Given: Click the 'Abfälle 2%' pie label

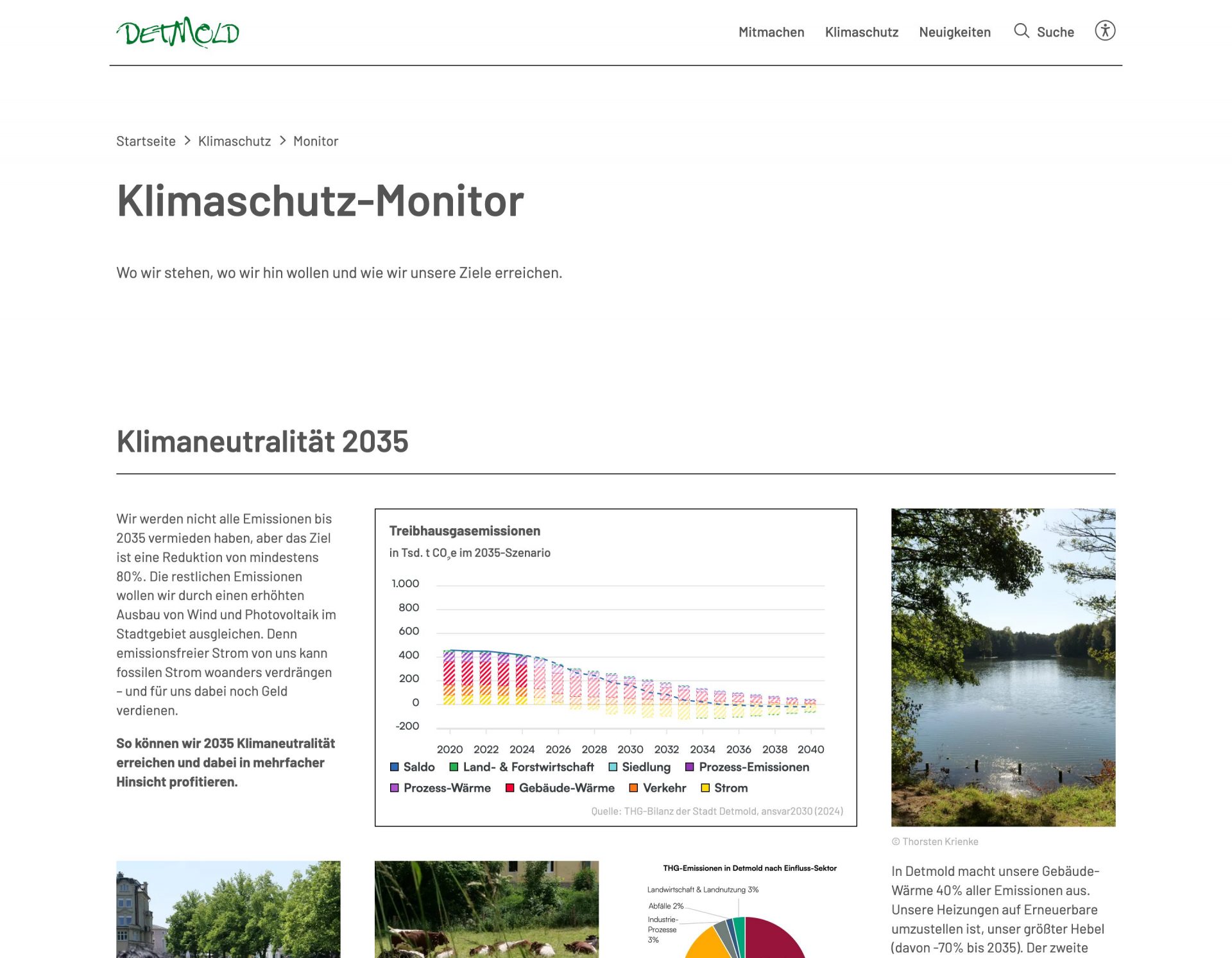Looking at the screenshot, I should pos(665,906).
